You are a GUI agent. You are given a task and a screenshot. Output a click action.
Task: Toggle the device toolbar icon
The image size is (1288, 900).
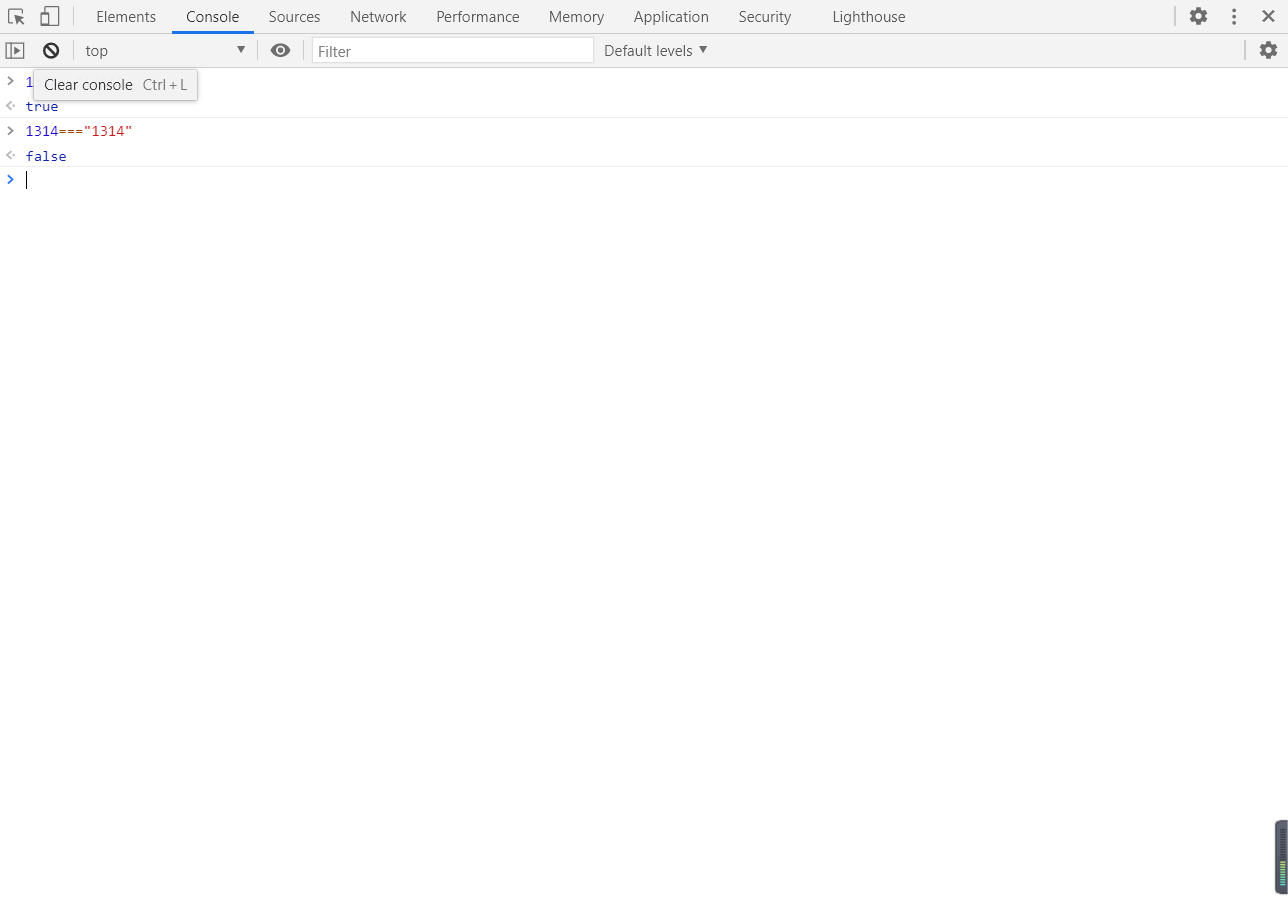coord(49,17)
